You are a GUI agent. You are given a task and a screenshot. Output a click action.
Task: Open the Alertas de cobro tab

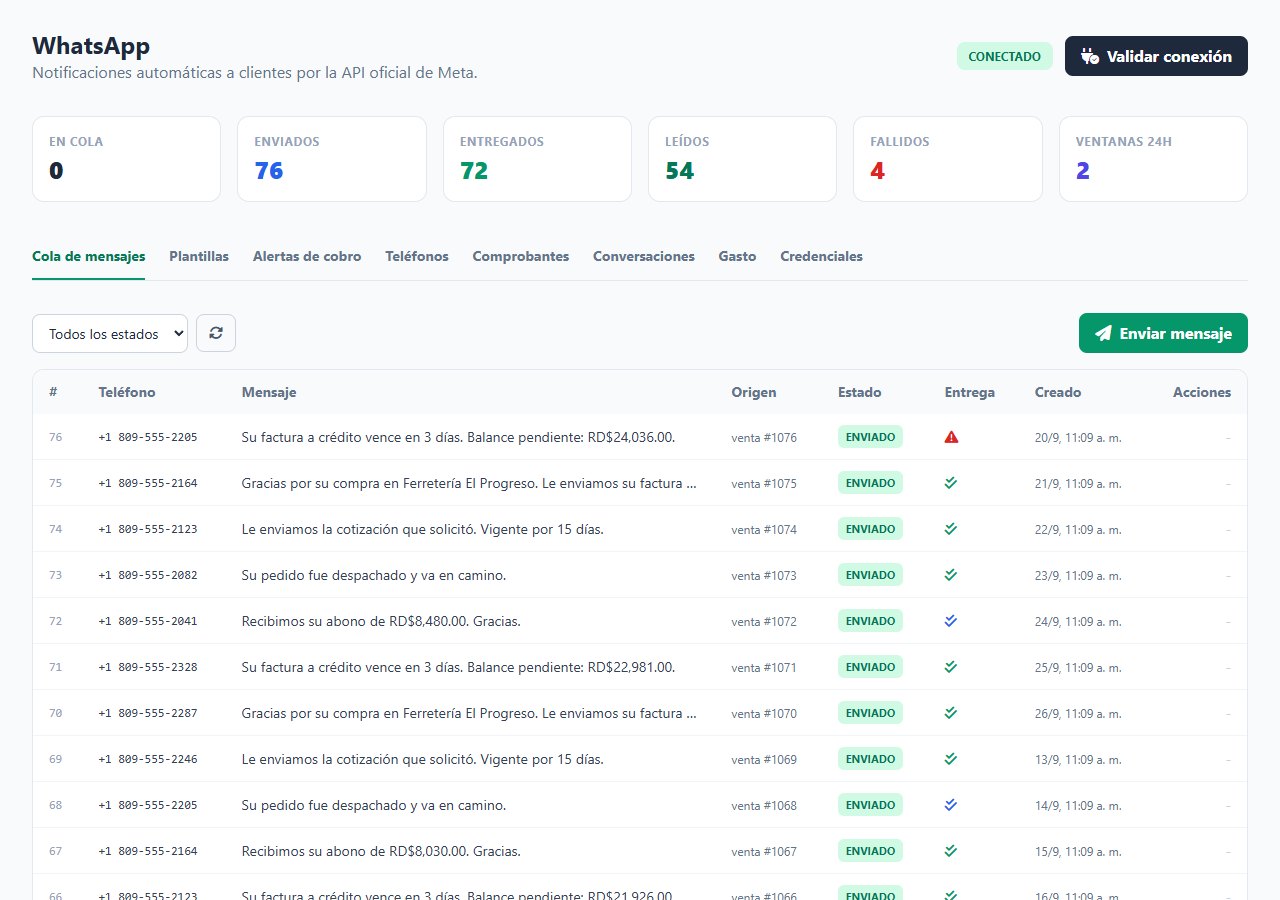(307, 256)
